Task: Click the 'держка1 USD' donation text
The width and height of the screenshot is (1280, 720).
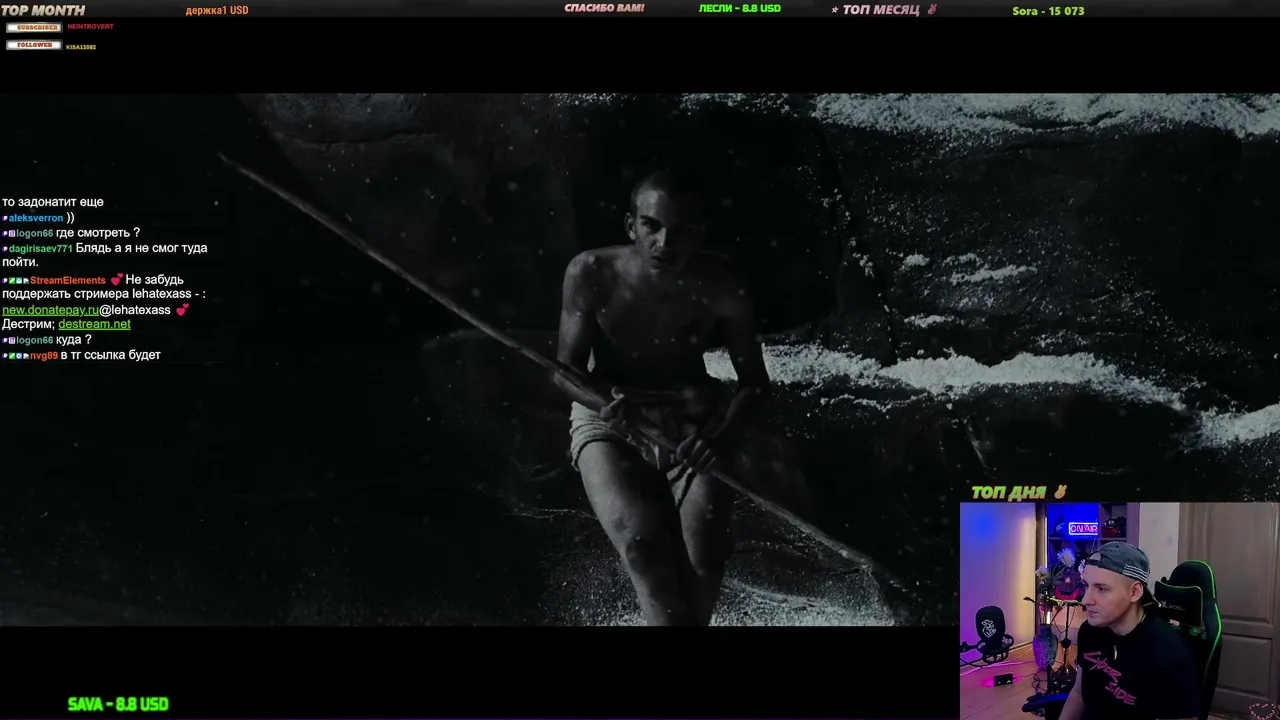Action: pos(217,10)
